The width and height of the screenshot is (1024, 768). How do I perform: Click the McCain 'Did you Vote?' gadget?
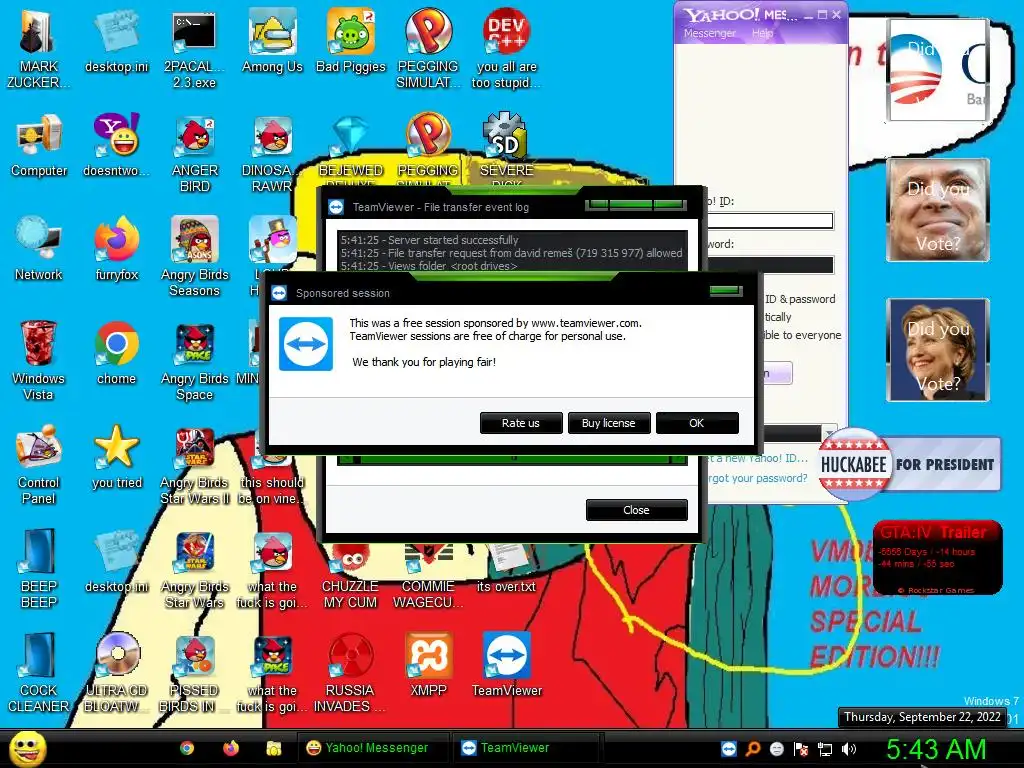(938, 210)
